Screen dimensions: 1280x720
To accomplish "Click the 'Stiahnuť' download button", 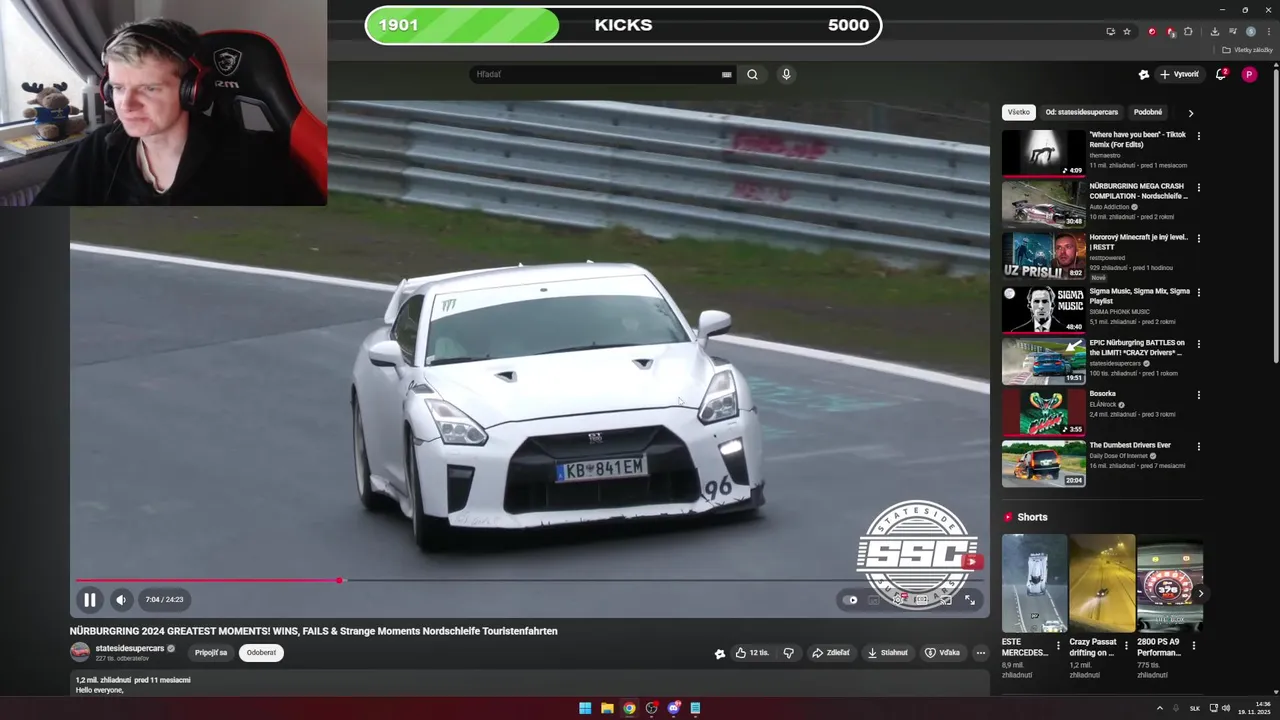I will 888,653.
